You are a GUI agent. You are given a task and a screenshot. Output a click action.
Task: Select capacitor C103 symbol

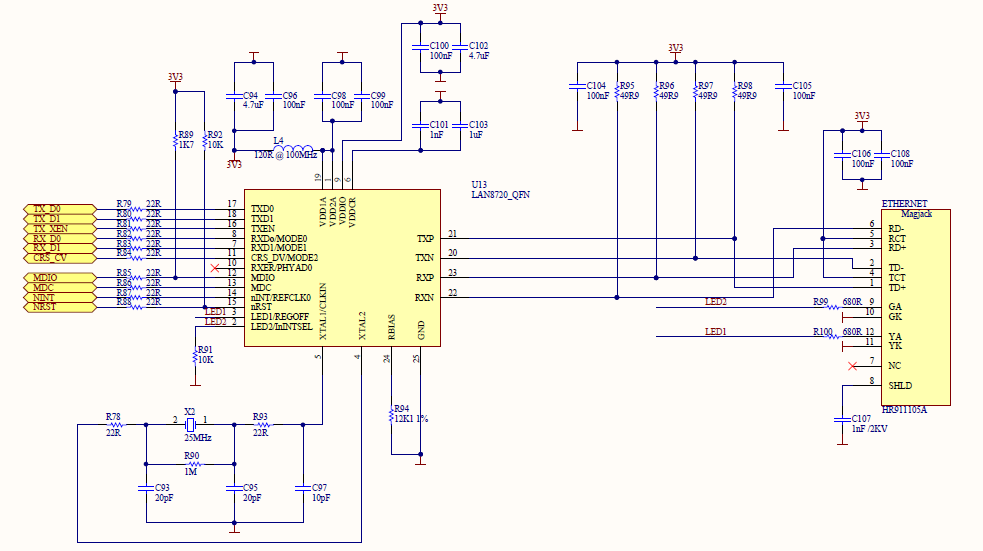pos(460,126)
